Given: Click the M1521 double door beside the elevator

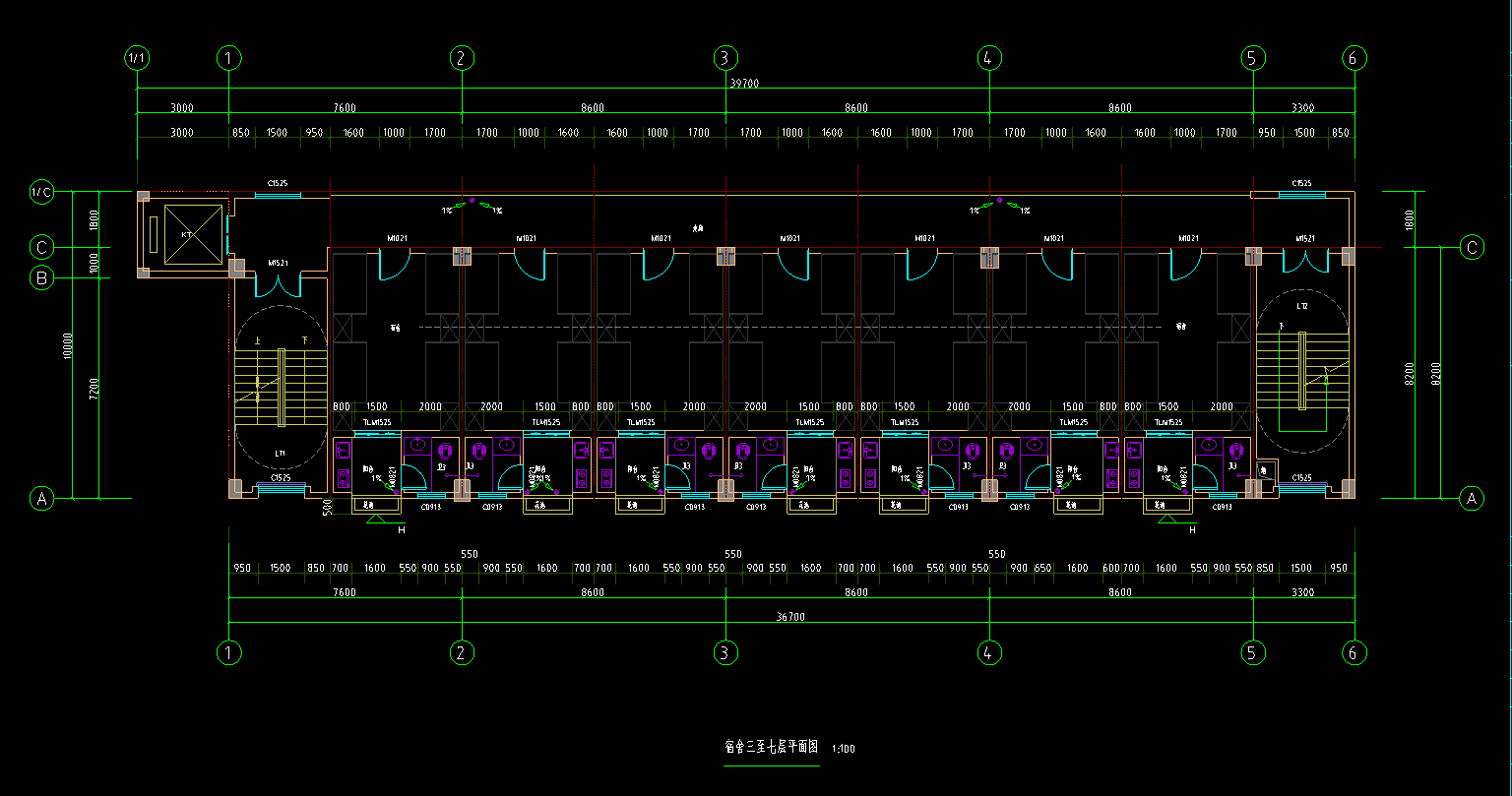Looking at the screenshot, I should click(x=279, y=282).
